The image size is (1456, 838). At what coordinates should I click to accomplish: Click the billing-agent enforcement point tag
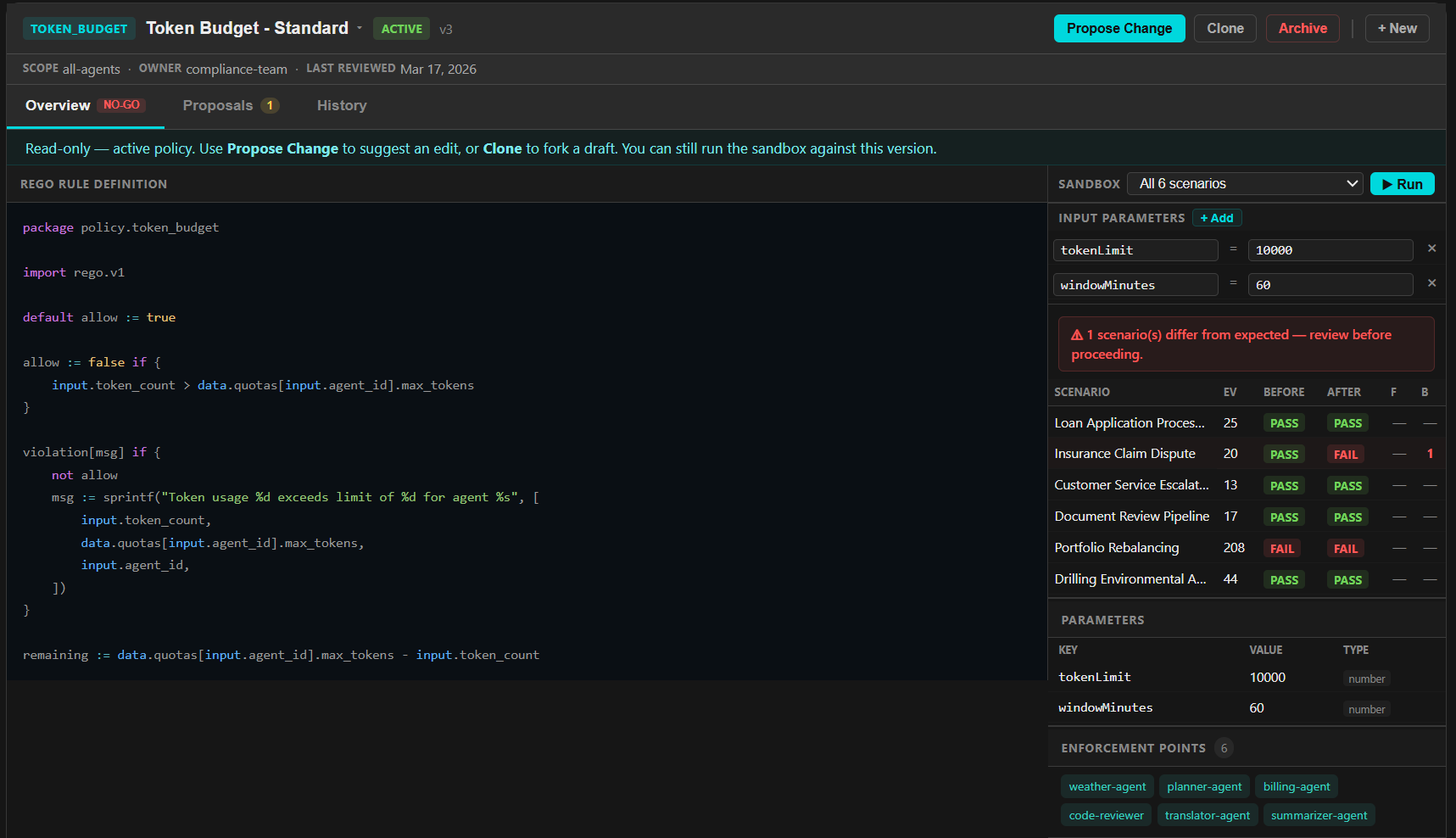(x=1296, y=787)
